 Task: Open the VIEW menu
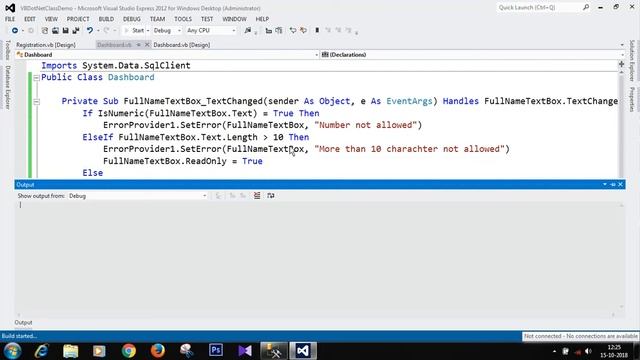tap(51, 19)
